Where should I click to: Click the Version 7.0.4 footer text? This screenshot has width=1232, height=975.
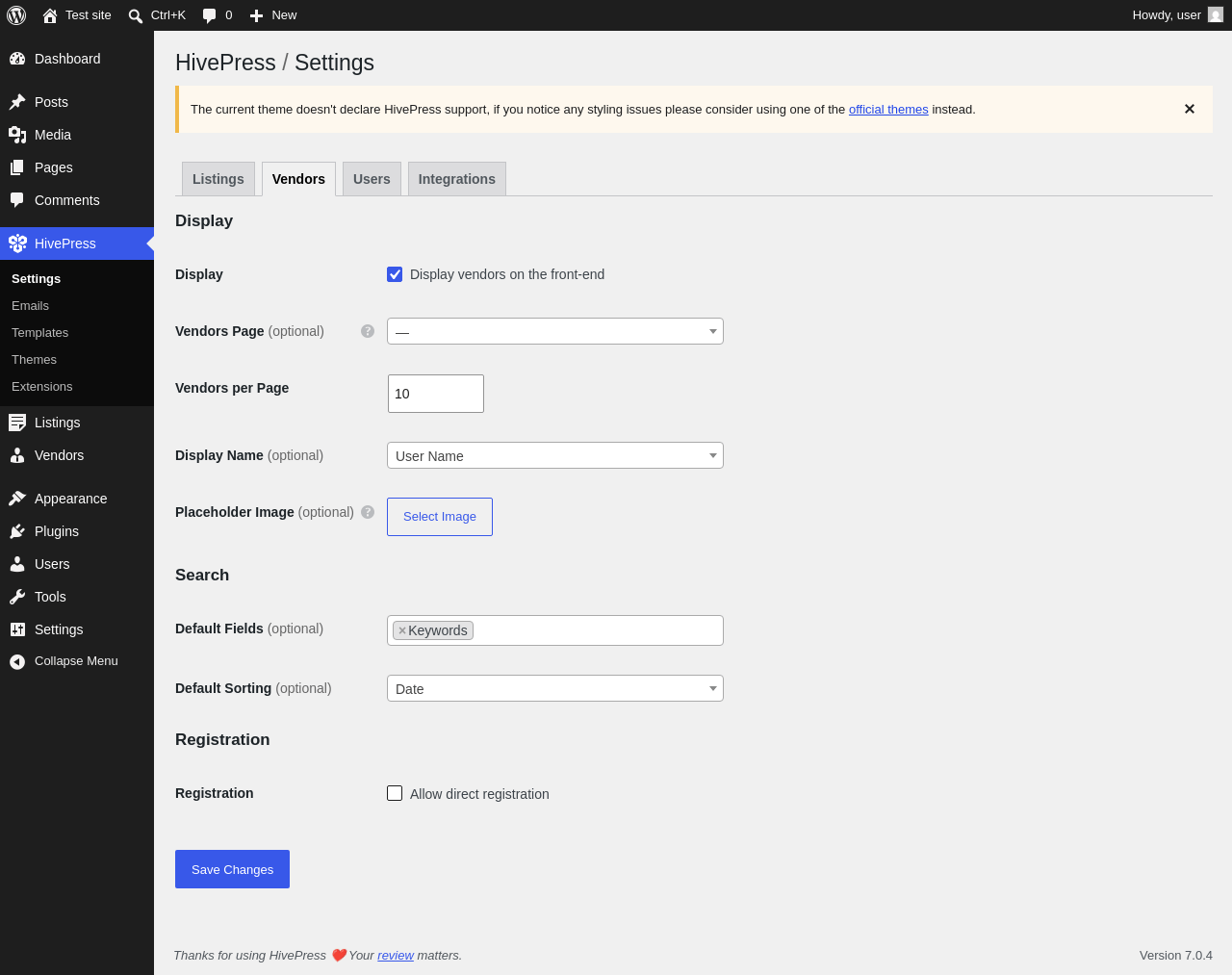(1176, 956)
